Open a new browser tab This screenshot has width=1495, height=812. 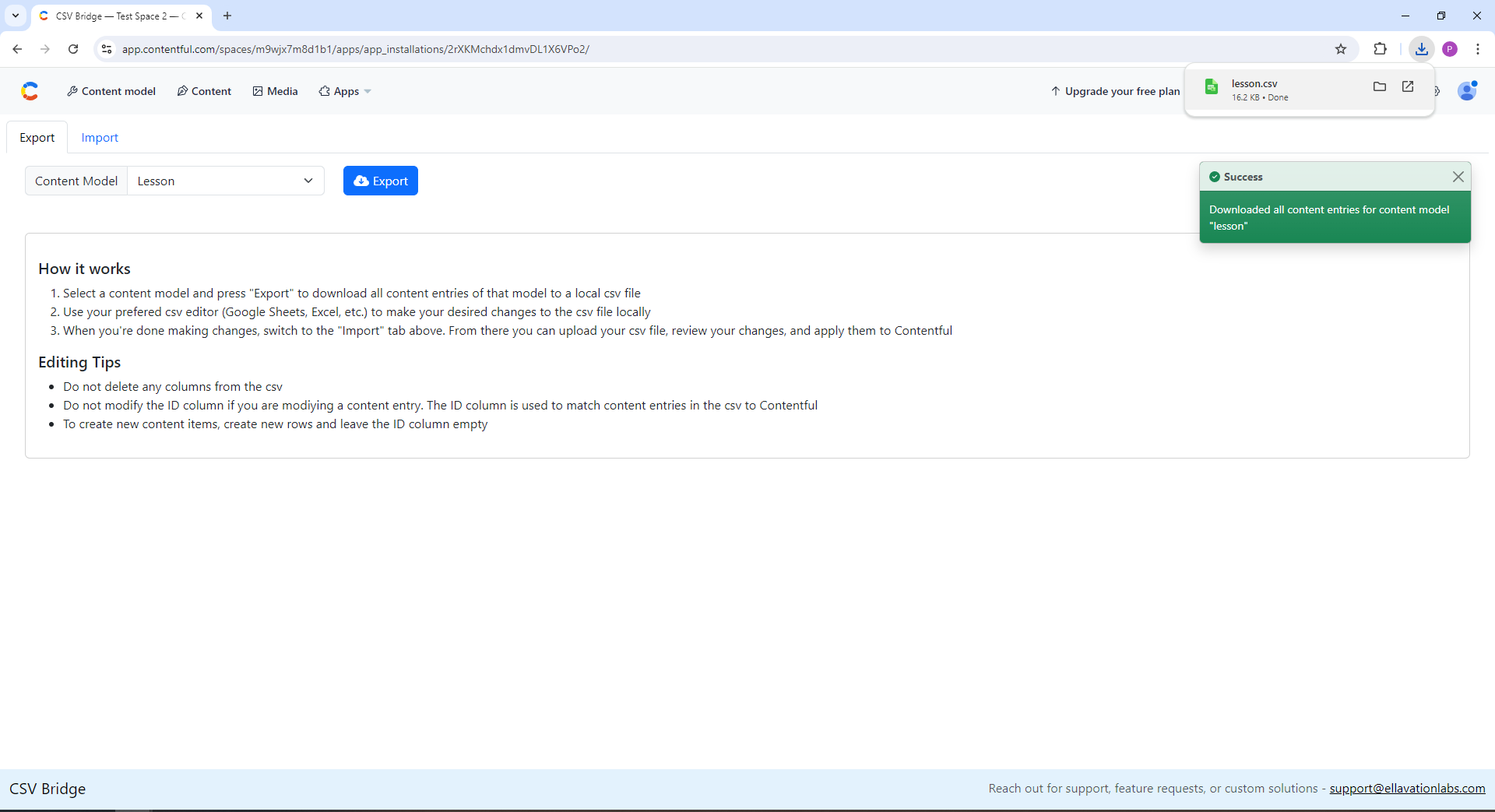pyautogui.click(x=227, y=16)
